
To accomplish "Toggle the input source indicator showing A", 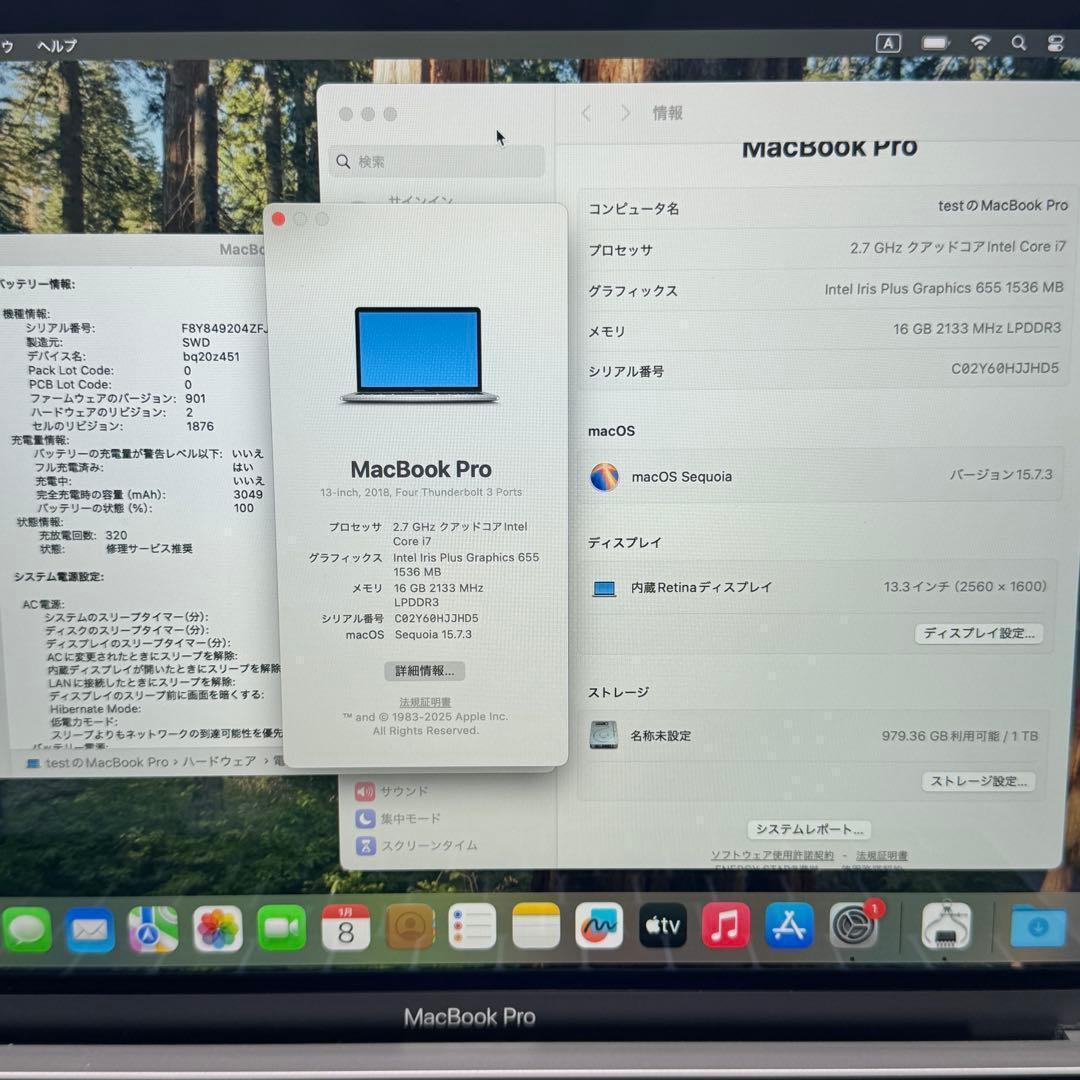I will (889, 43).
